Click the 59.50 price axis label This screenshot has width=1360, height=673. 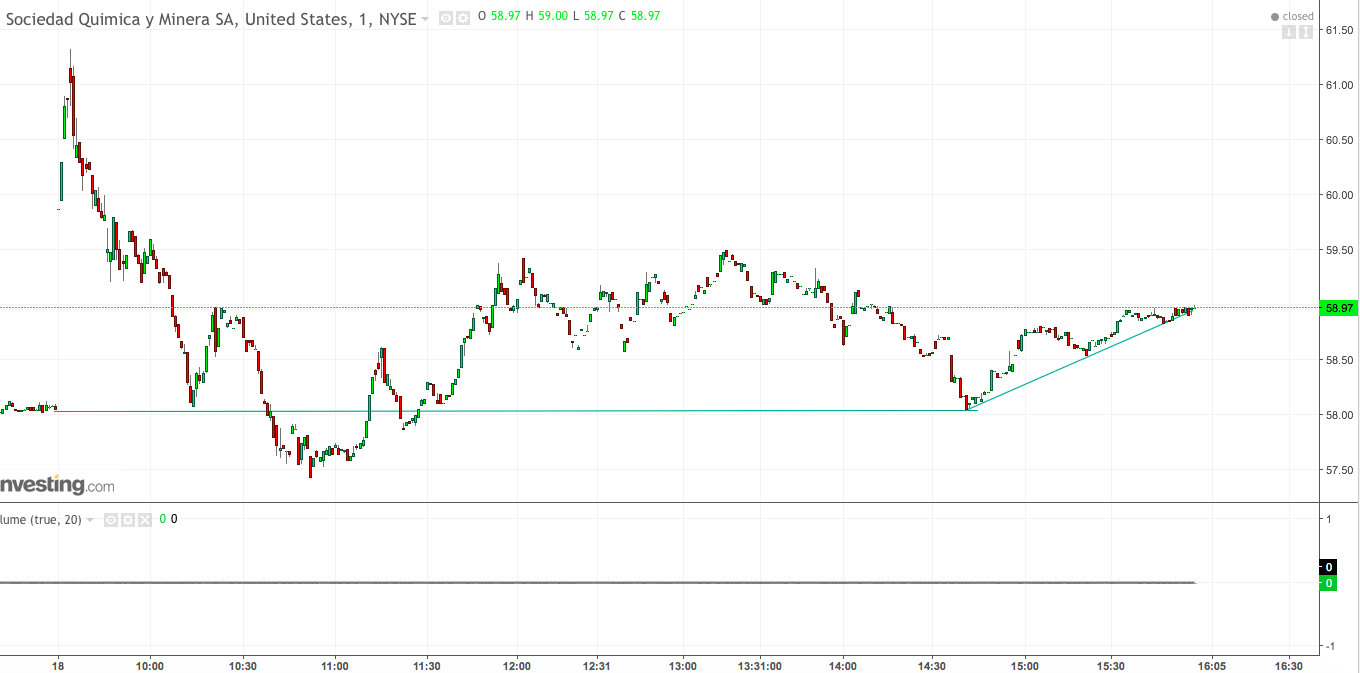[1339, 250]
